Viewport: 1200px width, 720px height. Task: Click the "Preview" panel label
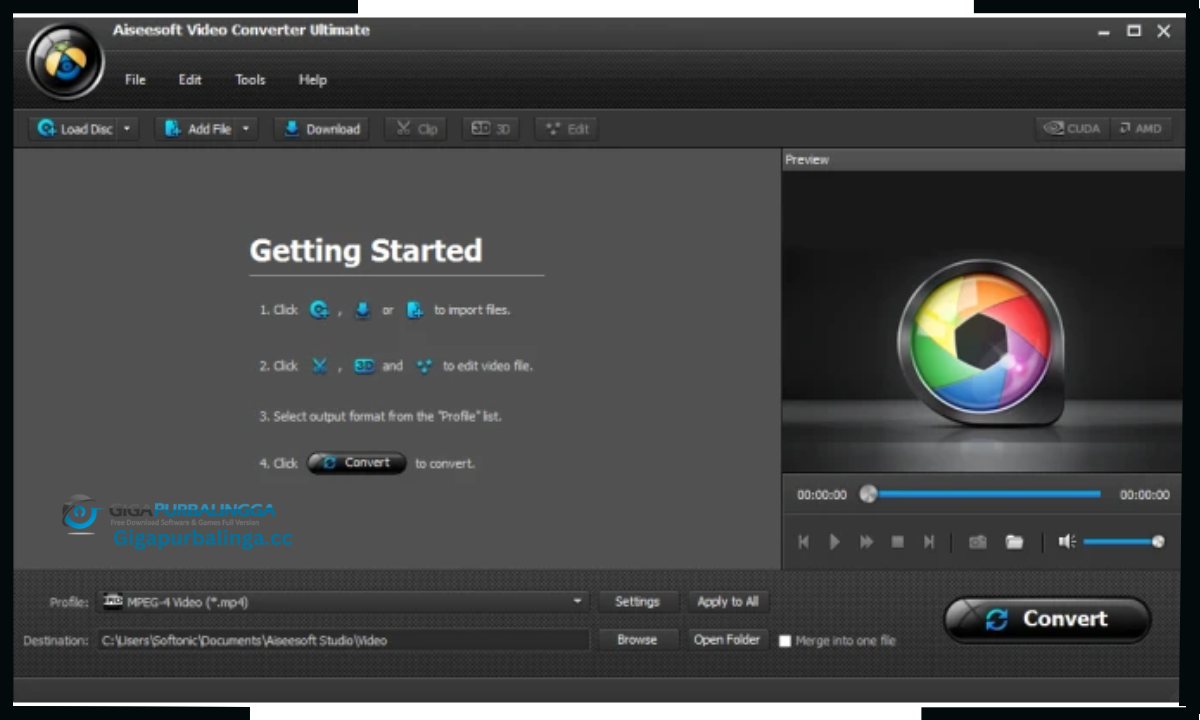[807, 160]
